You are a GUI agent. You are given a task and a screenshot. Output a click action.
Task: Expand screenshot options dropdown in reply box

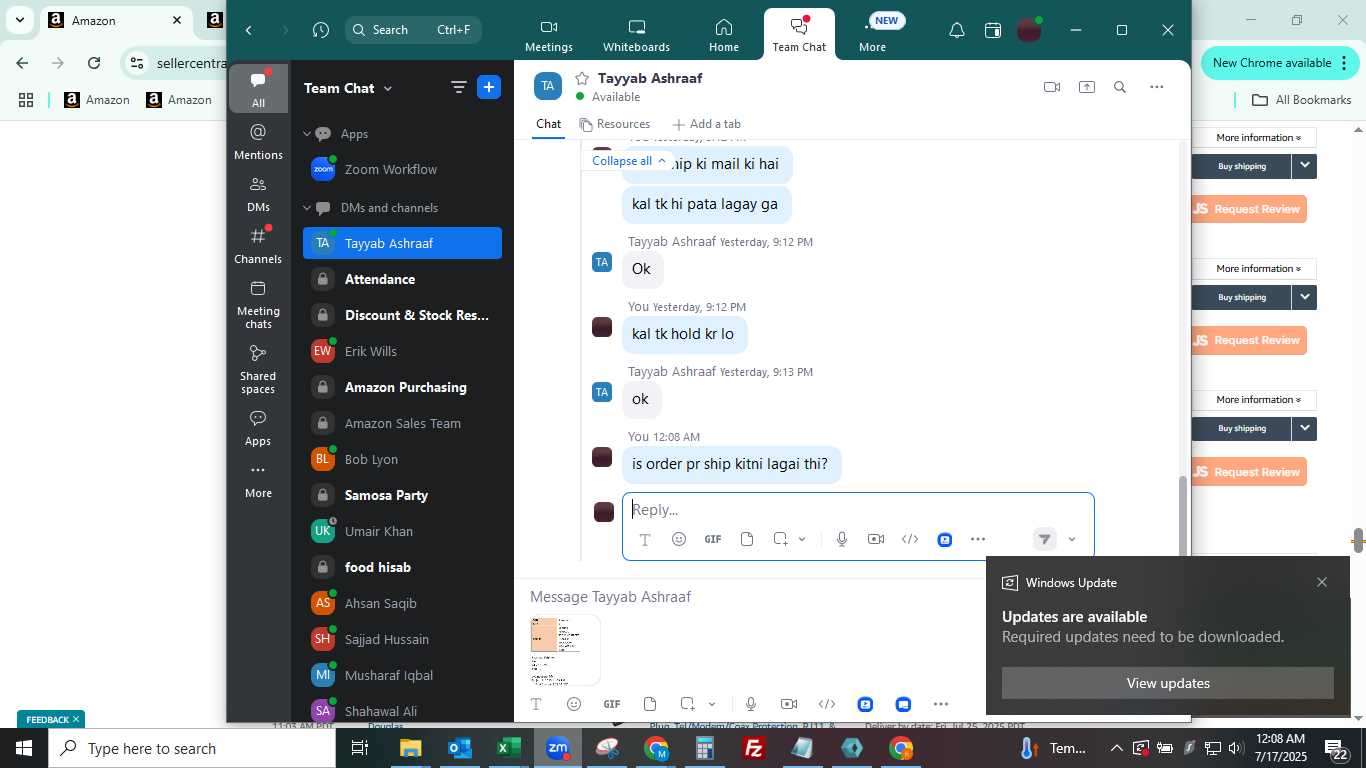[802, 540]
